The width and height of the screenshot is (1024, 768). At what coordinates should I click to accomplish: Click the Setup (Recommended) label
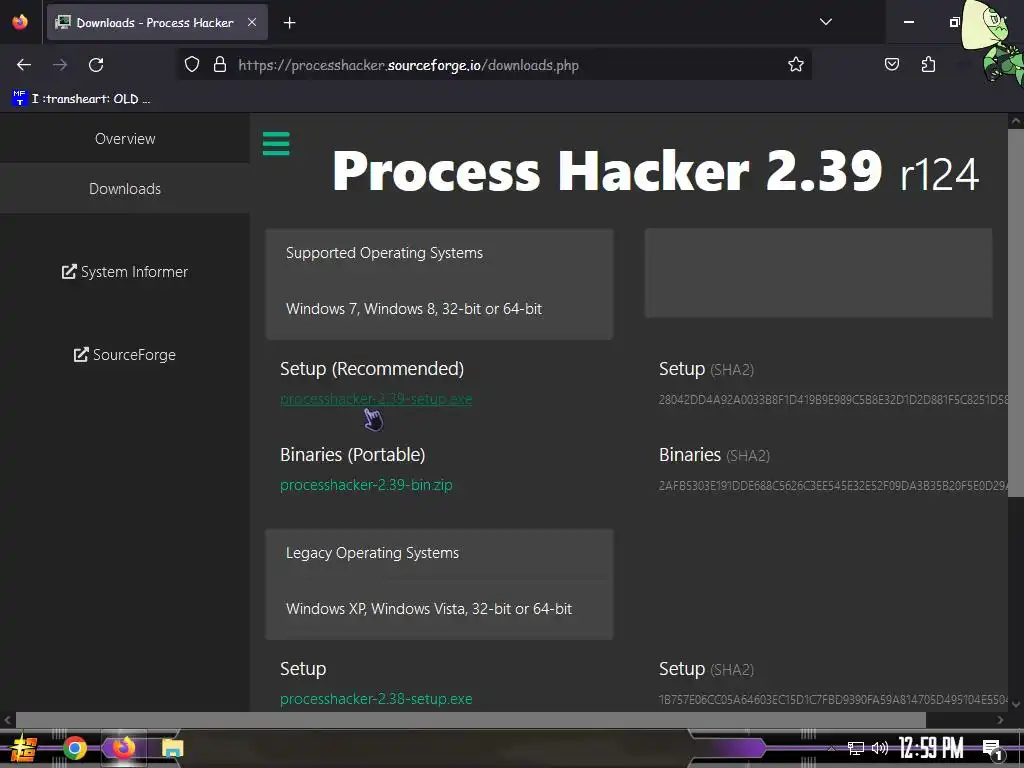[372, 369]
